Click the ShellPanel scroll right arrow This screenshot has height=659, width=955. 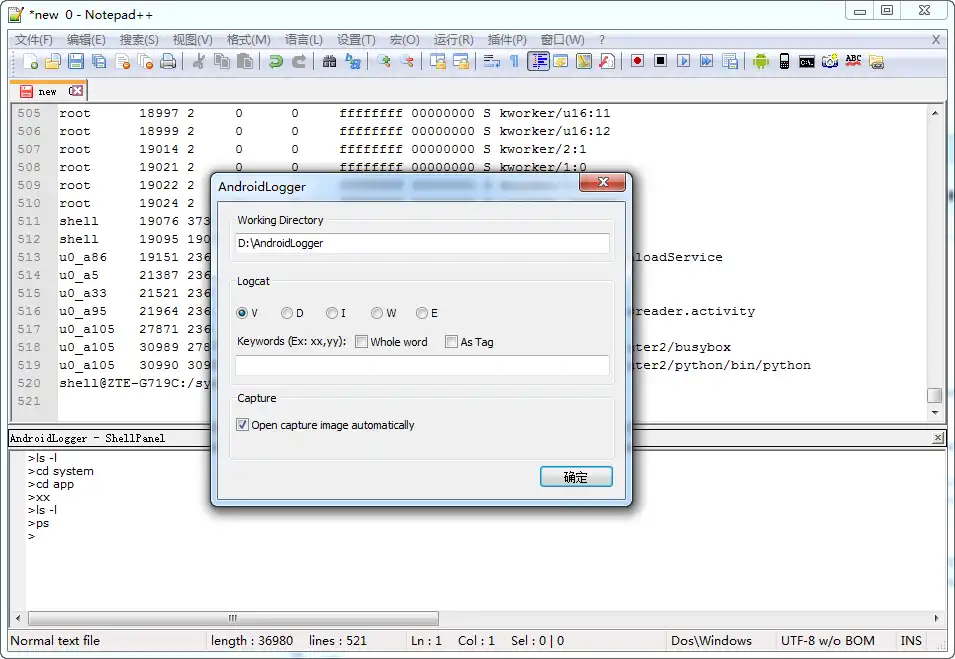point(936,618)
